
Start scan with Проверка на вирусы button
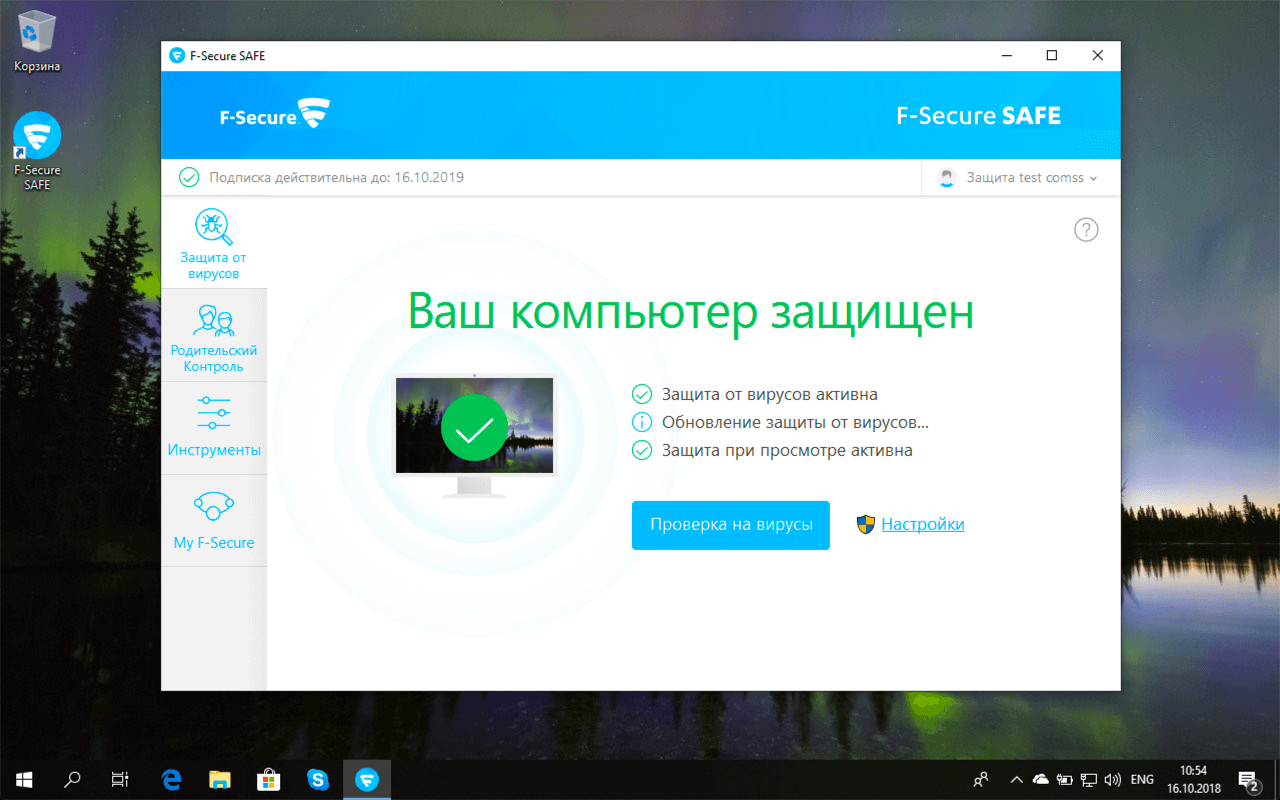click(731, 525)
